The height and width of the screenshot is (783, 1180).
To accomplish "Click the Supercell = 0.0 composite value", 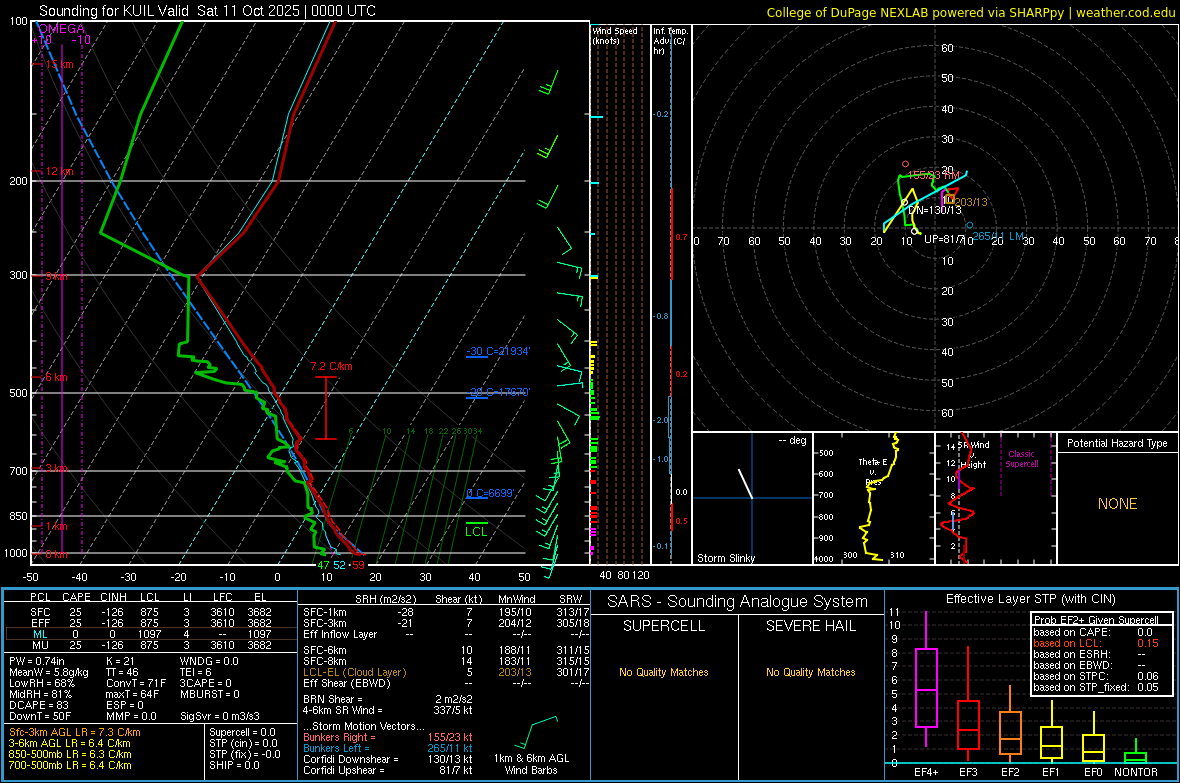I will (242, 732).
